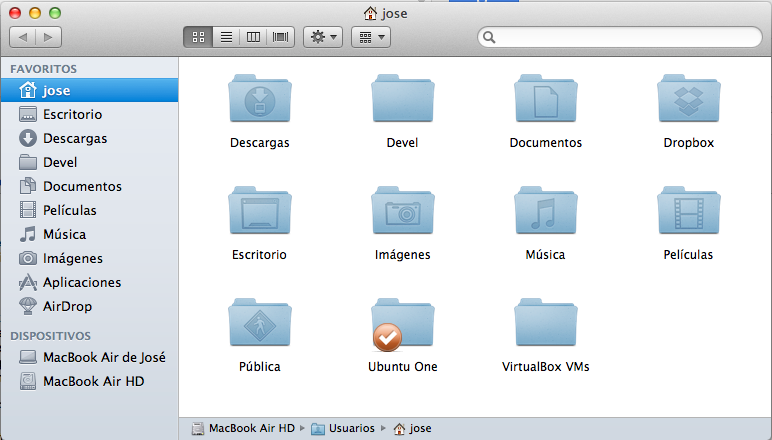Select Descargas in the sidebar

(75, 138)
